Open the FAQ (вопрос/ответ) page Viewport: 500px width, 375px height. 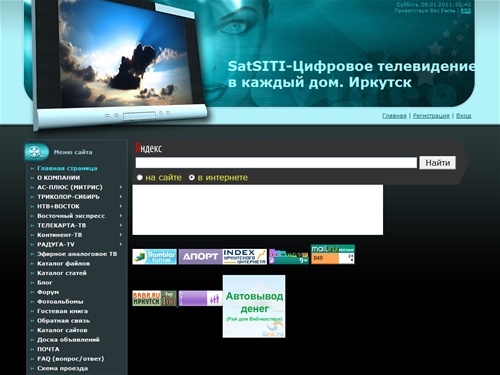click(70, 359)
